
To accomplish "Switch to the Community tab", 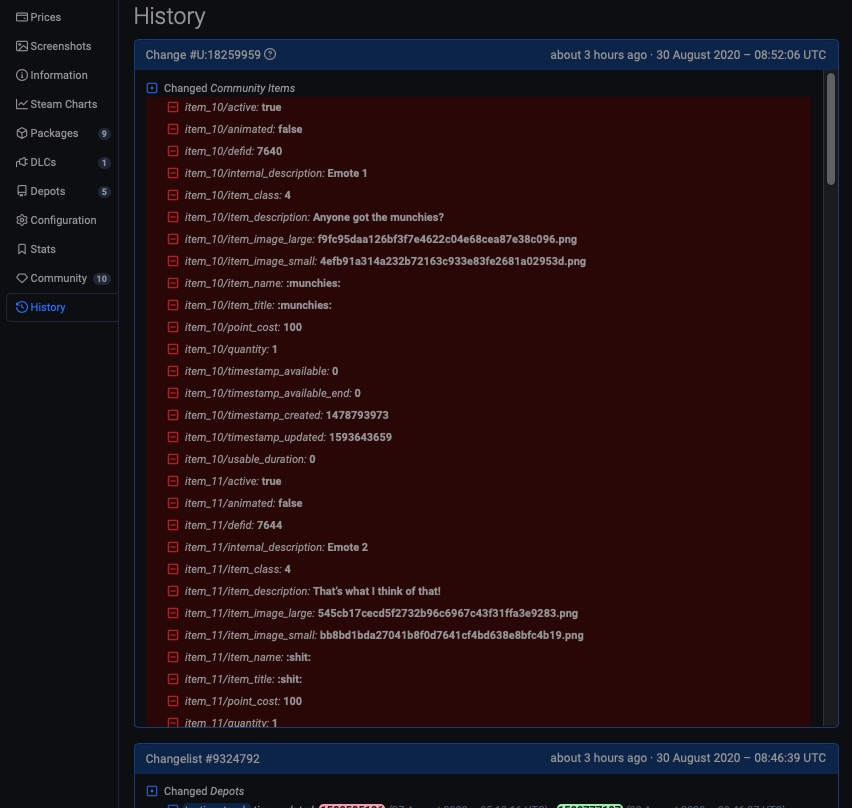I will 58,278.
